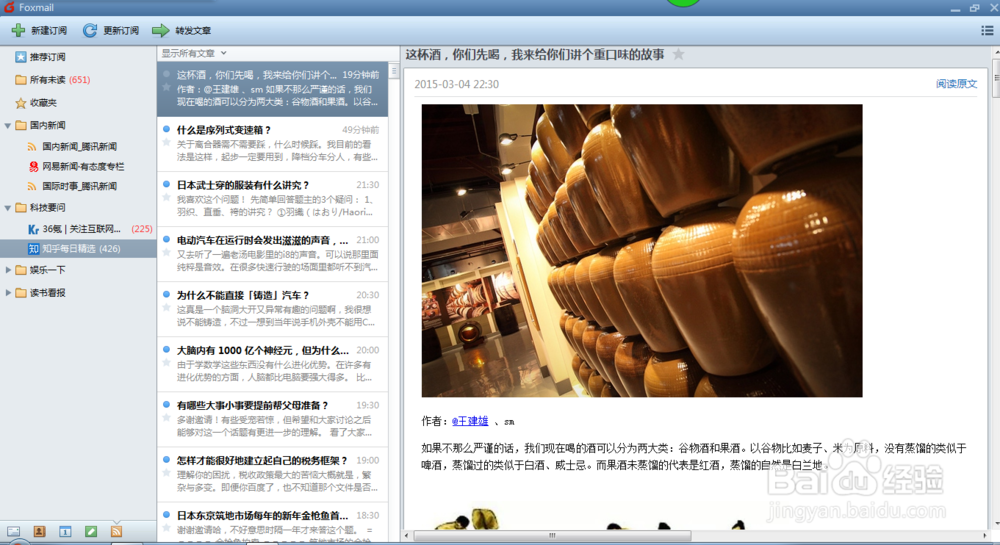Viewport: 1000px width, 545px height.
Task: Open article 日本武士穿的服装有什么讲究？
Action: [272, 199]
